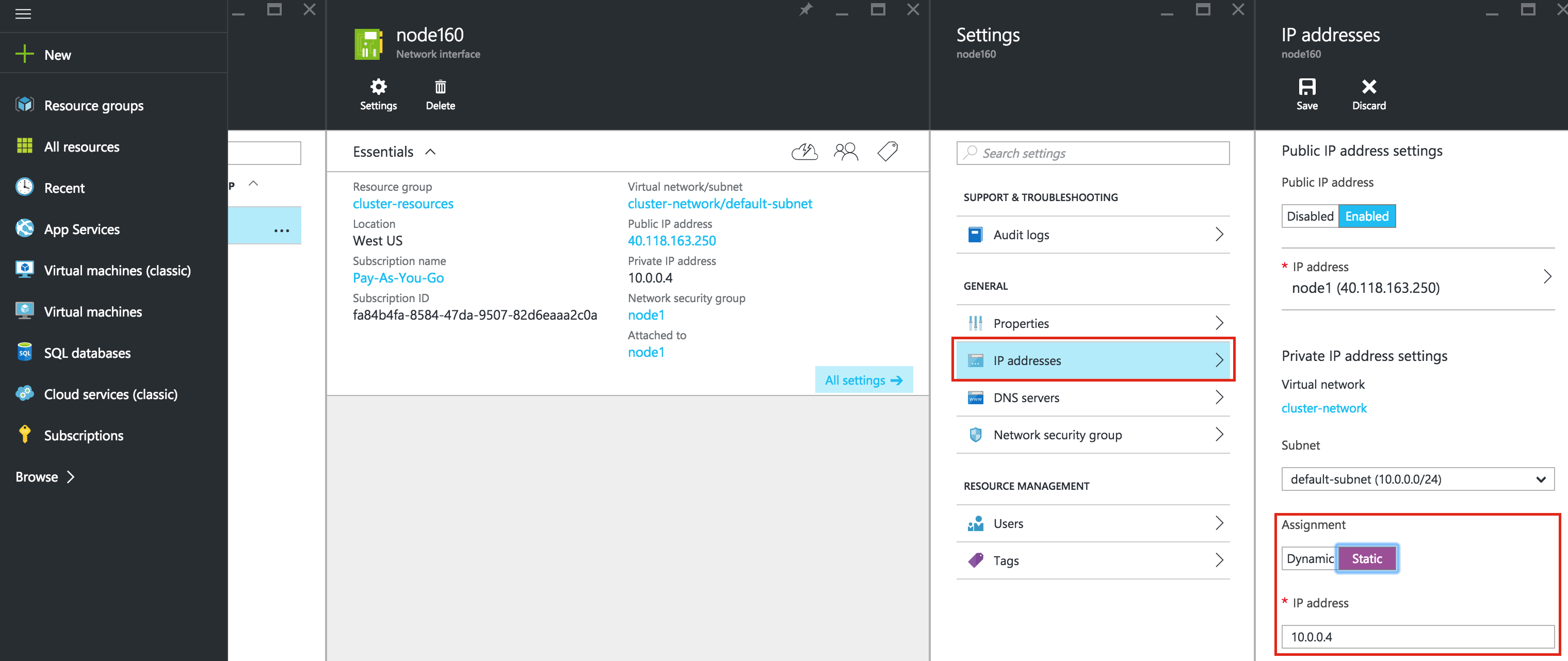Image resolution: width=1568 pixels, height=661 pixels.
Task: Close the IP addresses blade
Action: 1561,9
